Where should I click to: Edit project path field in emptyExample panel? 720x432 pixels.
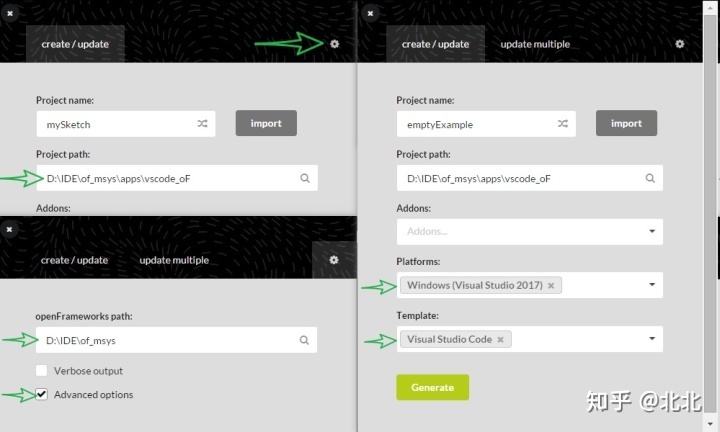(x=529, y=178)
